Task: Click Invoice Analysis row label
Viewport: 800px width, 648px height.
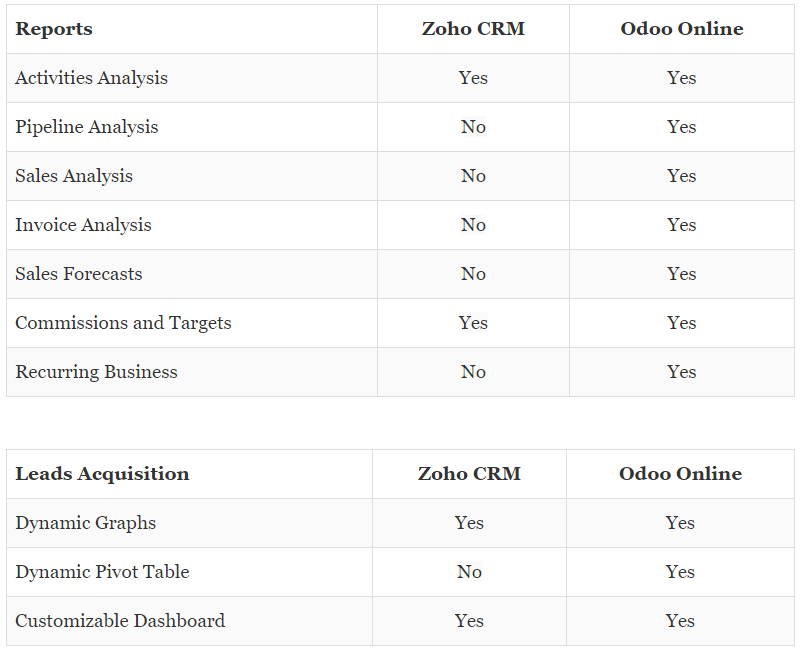Action: (83, 225)
